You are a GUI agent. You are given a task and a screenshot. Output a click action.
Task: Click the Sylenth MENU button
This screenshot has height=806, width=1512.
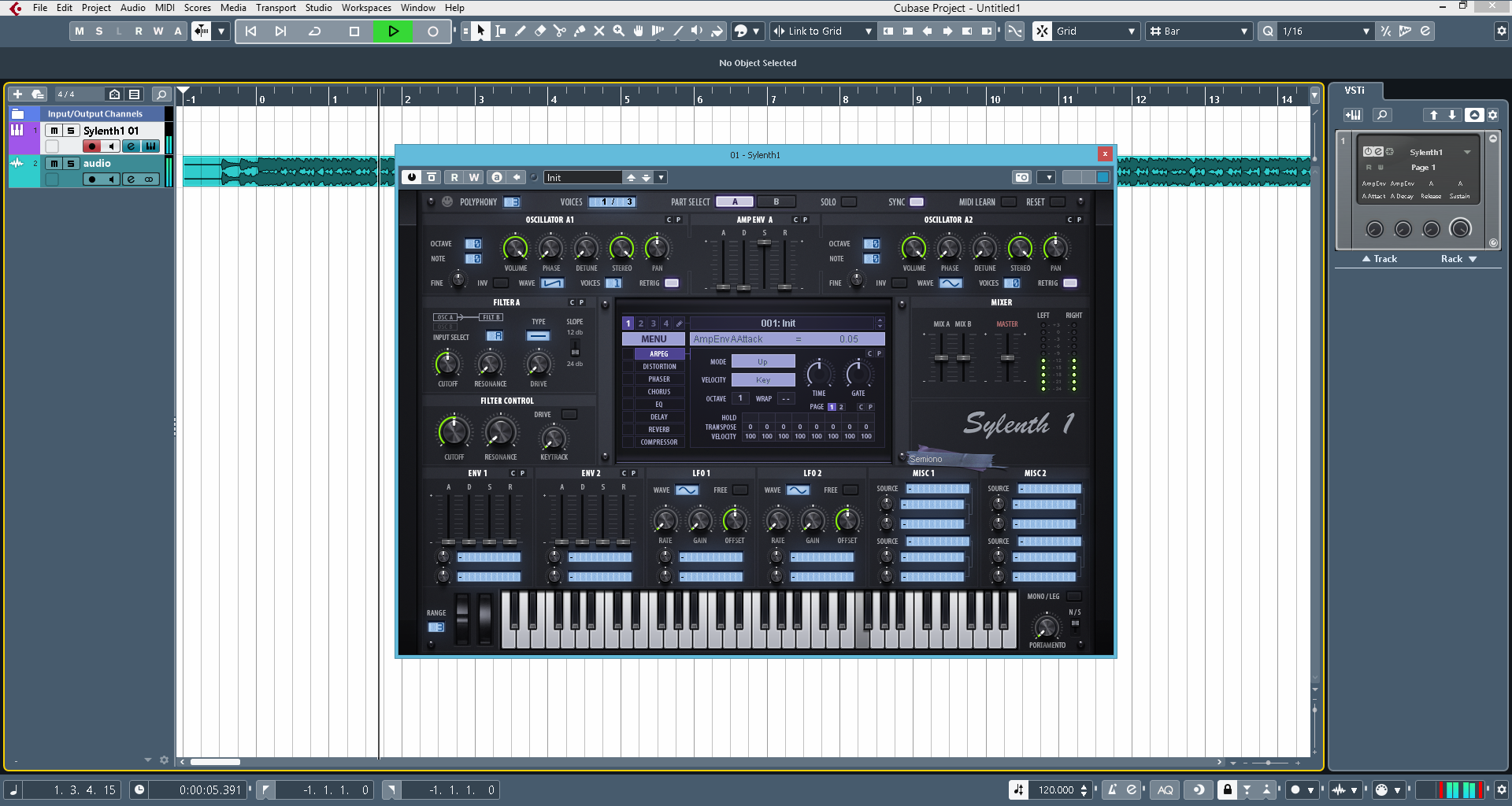click(654, 339)
